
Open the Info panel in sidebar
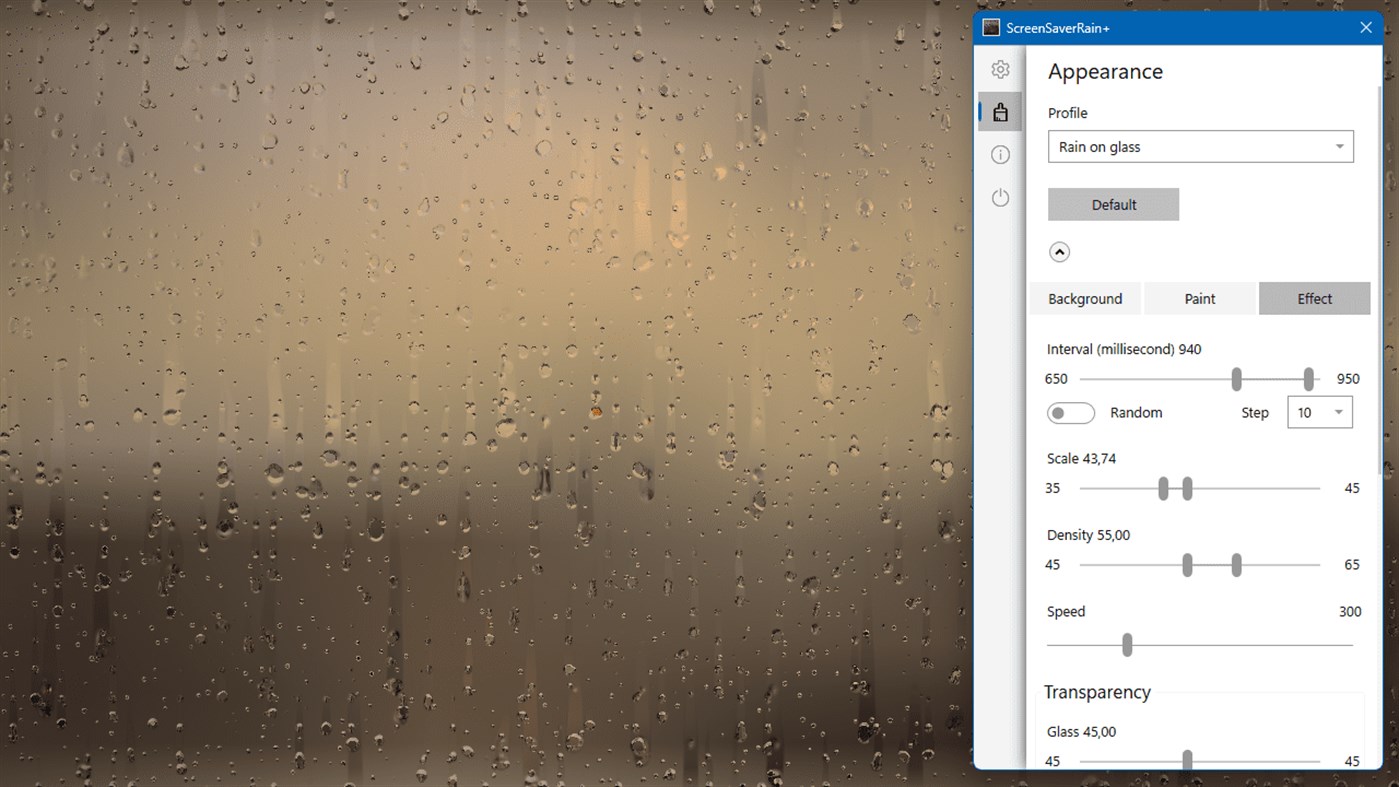(x=1000, y=154)
